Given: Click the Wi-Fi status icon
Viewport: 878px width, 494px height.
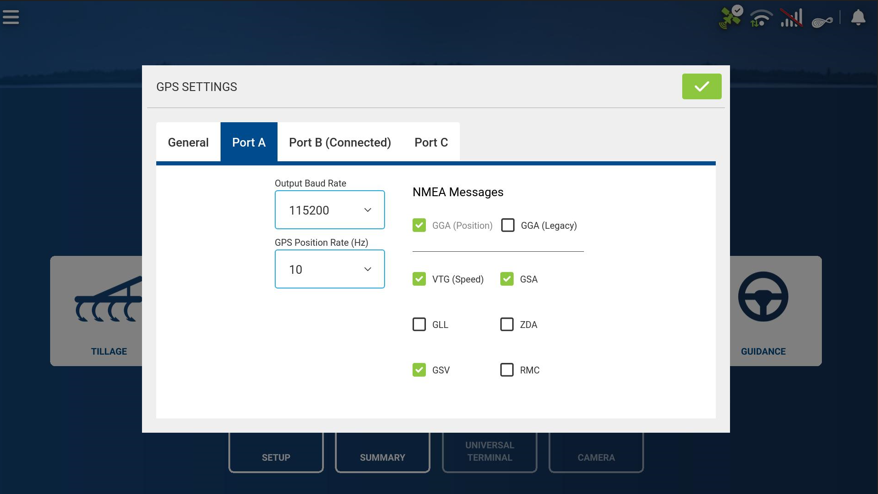Looking at the screenshot, I should (761, 18).
